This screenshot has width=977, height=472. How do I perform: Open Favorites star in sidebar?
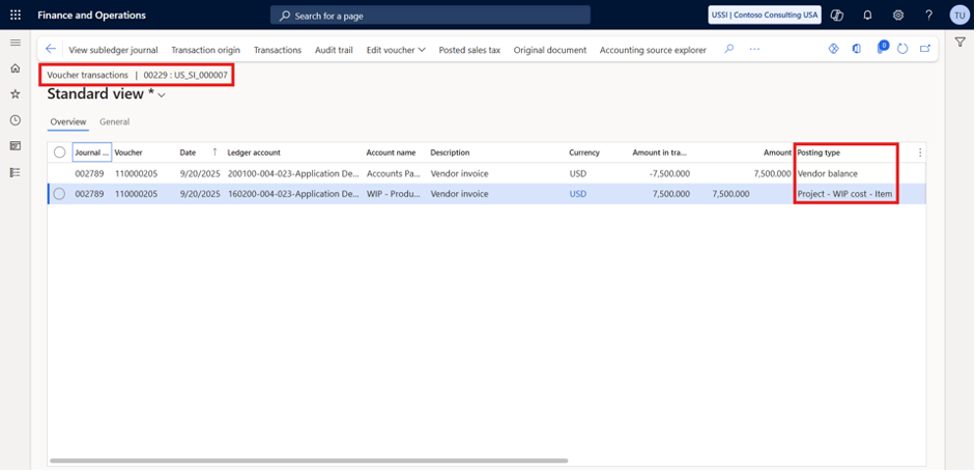point(15,94)
